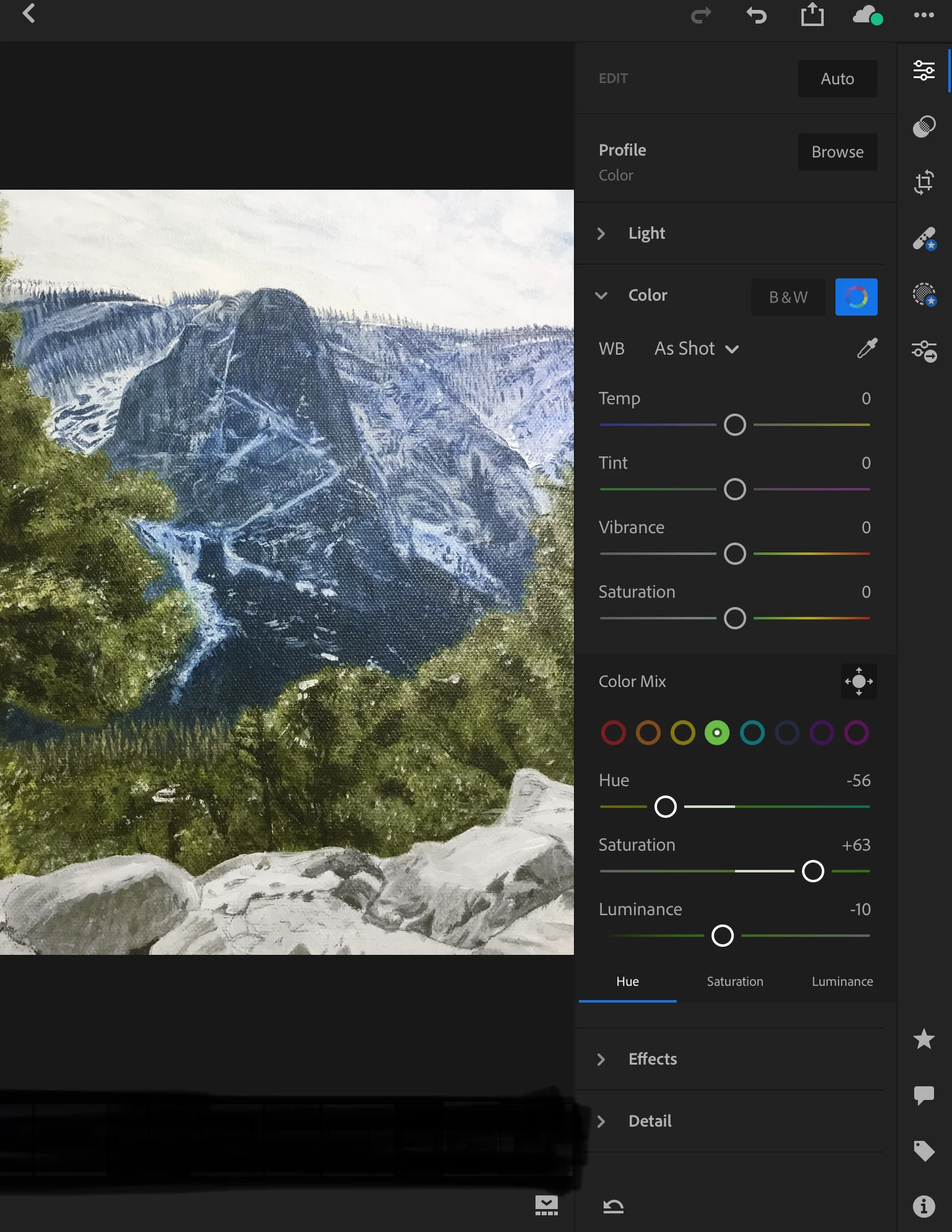Click the Tint slider handle
This screenshot has width=952, height=1232.
(x=734, y=489)
